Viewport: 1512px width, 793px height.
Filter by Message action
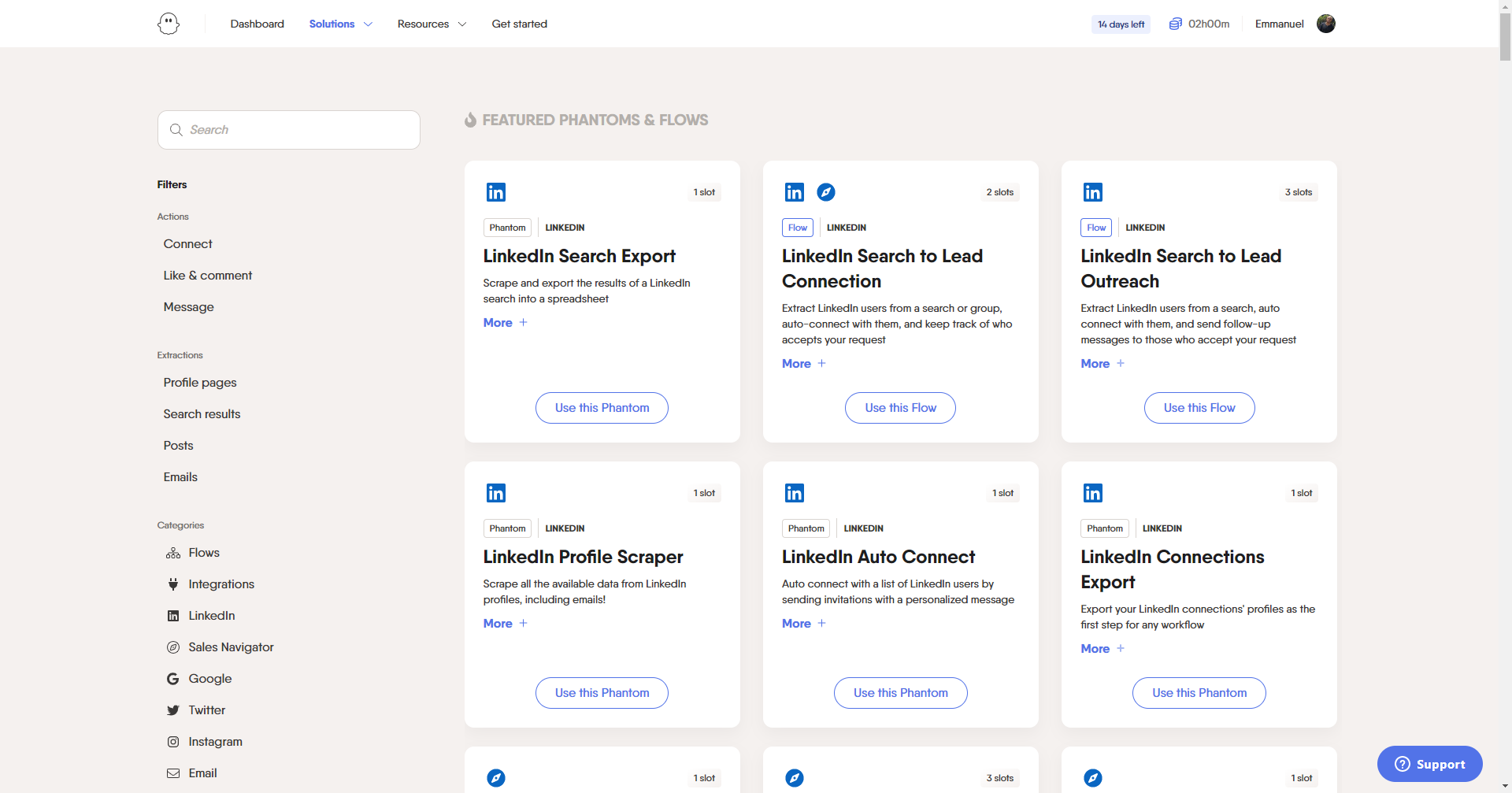coord(188,307)
